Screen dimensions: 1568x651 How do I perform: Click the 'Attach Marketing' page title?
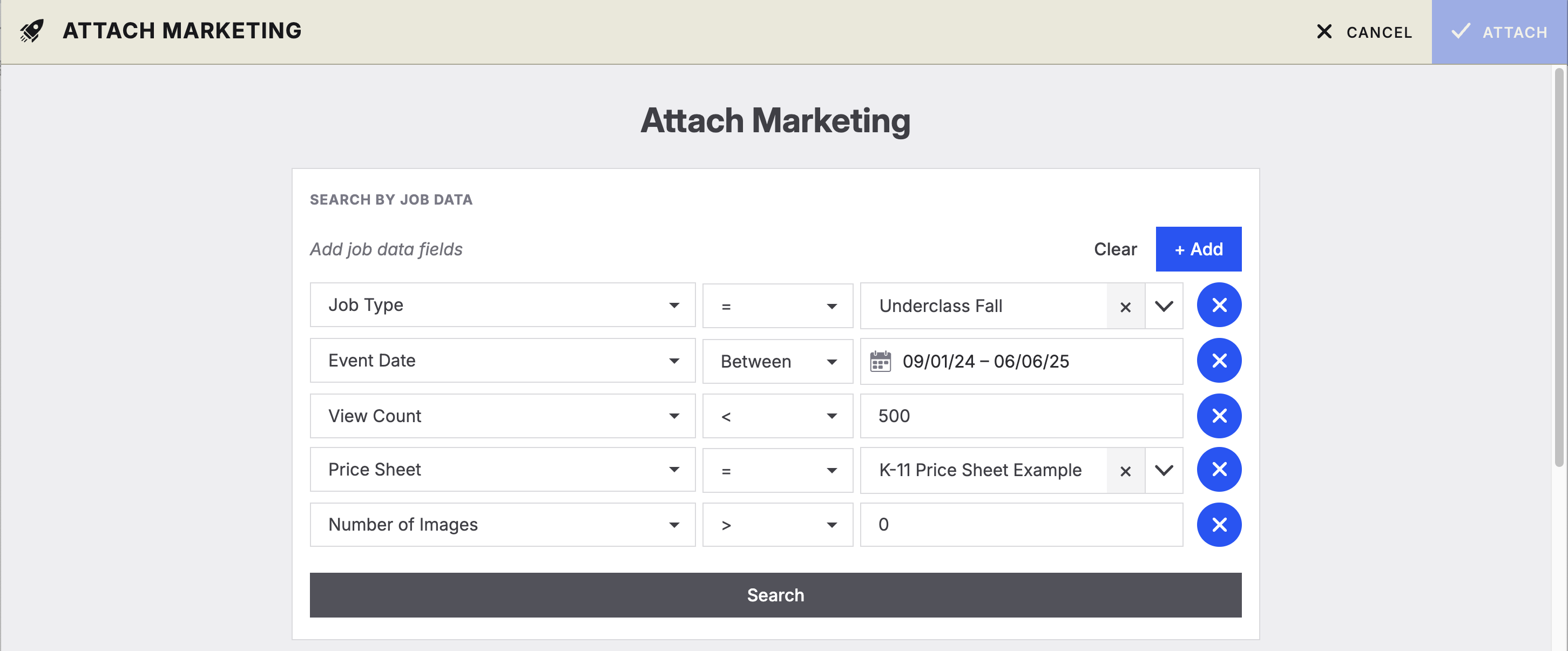pos(775,120)
